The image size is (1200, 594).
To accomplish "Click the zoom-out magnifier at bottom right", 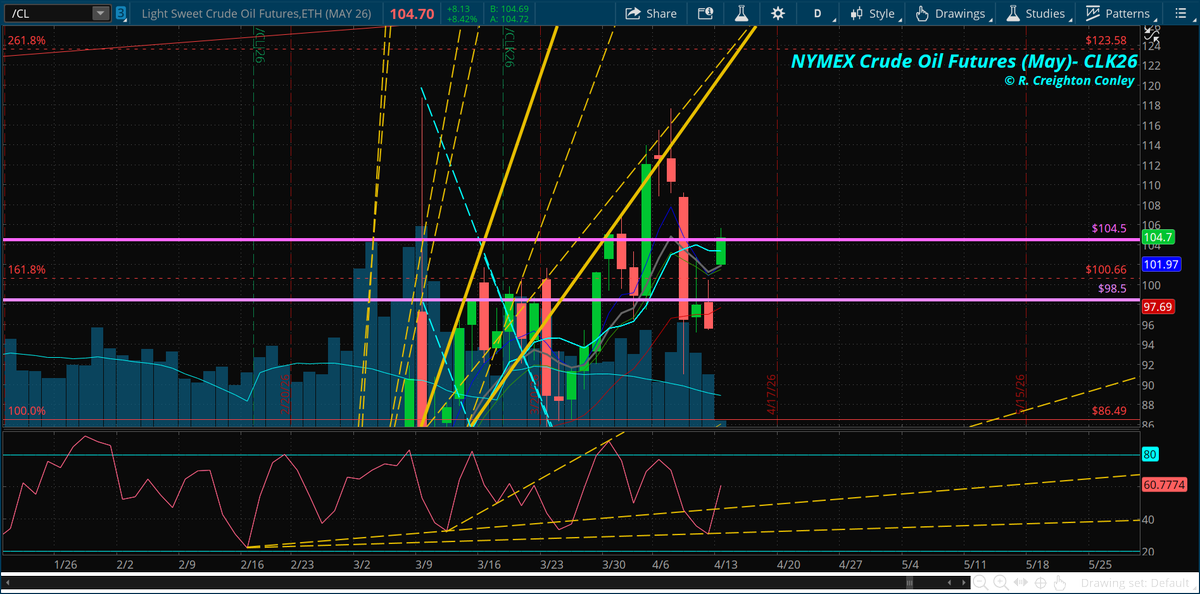I will point(979,582).
